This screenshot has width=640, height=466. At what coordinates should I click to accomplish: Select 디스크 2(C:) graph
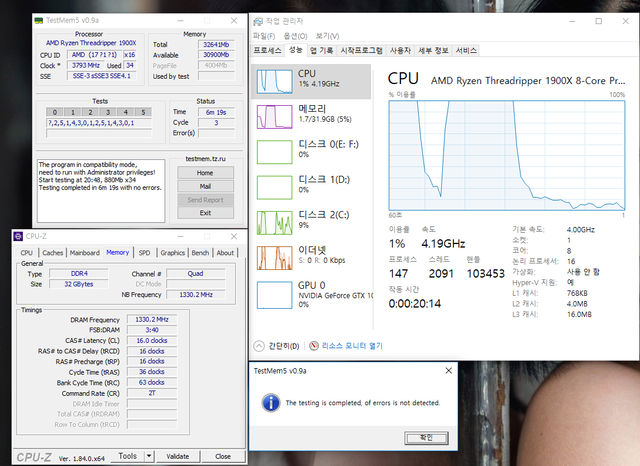tap(274, 222)
